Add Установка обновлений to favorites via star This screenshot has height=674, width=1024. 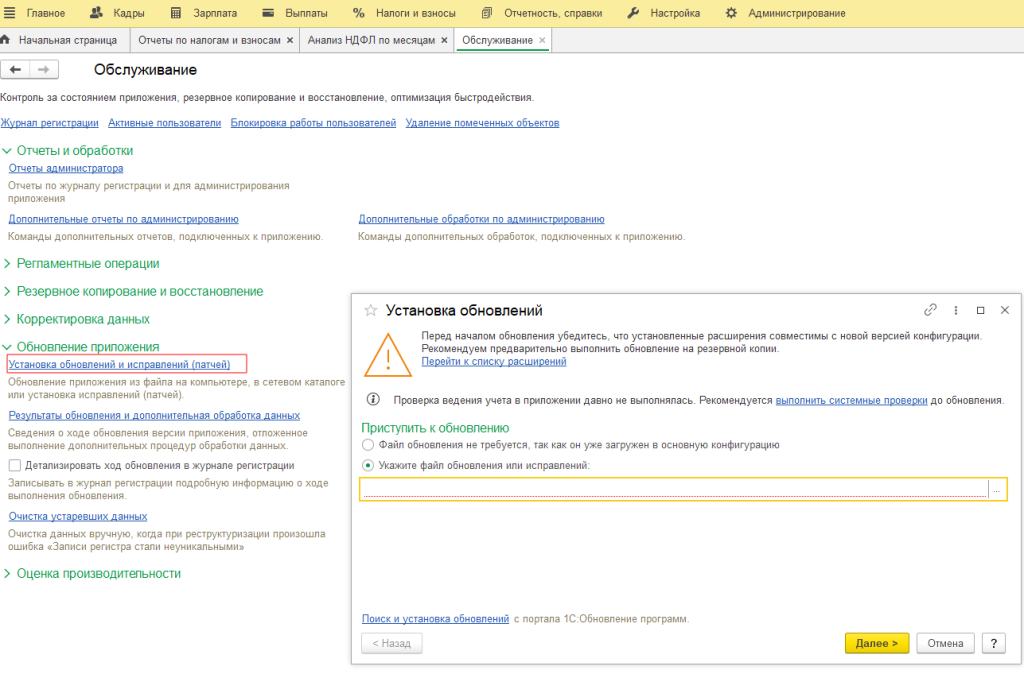click(x=369, y=310)
